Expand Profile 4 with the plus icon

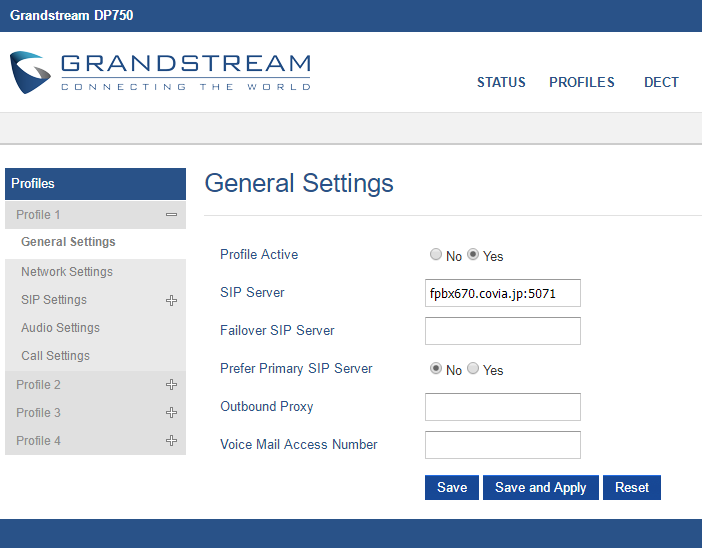171,441
